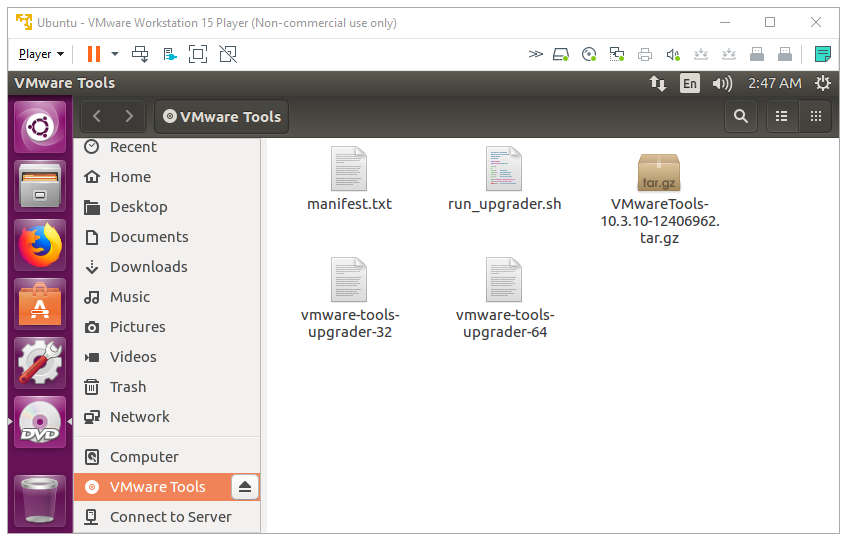This screenshot has width=848, height=541.
Task: Select the manifest.txt file
Action: pos(349,179)
